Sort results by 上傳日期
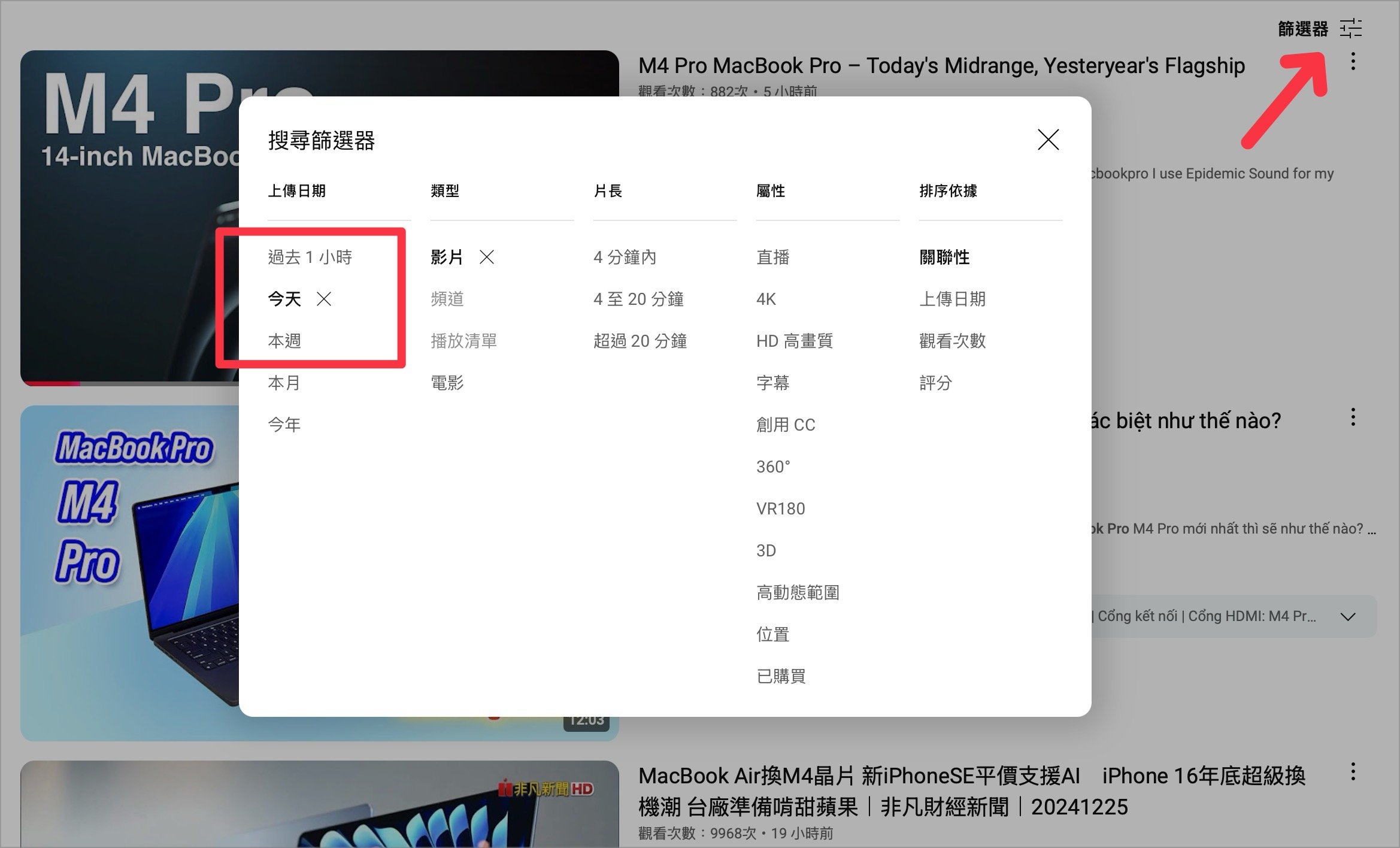 click(952, 299)
